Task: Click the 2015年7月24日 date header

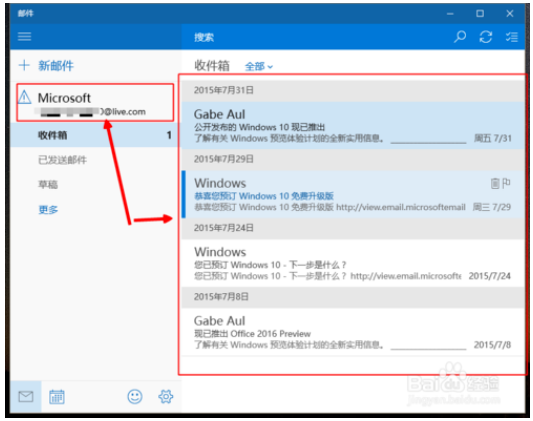Action: (353, 228)
